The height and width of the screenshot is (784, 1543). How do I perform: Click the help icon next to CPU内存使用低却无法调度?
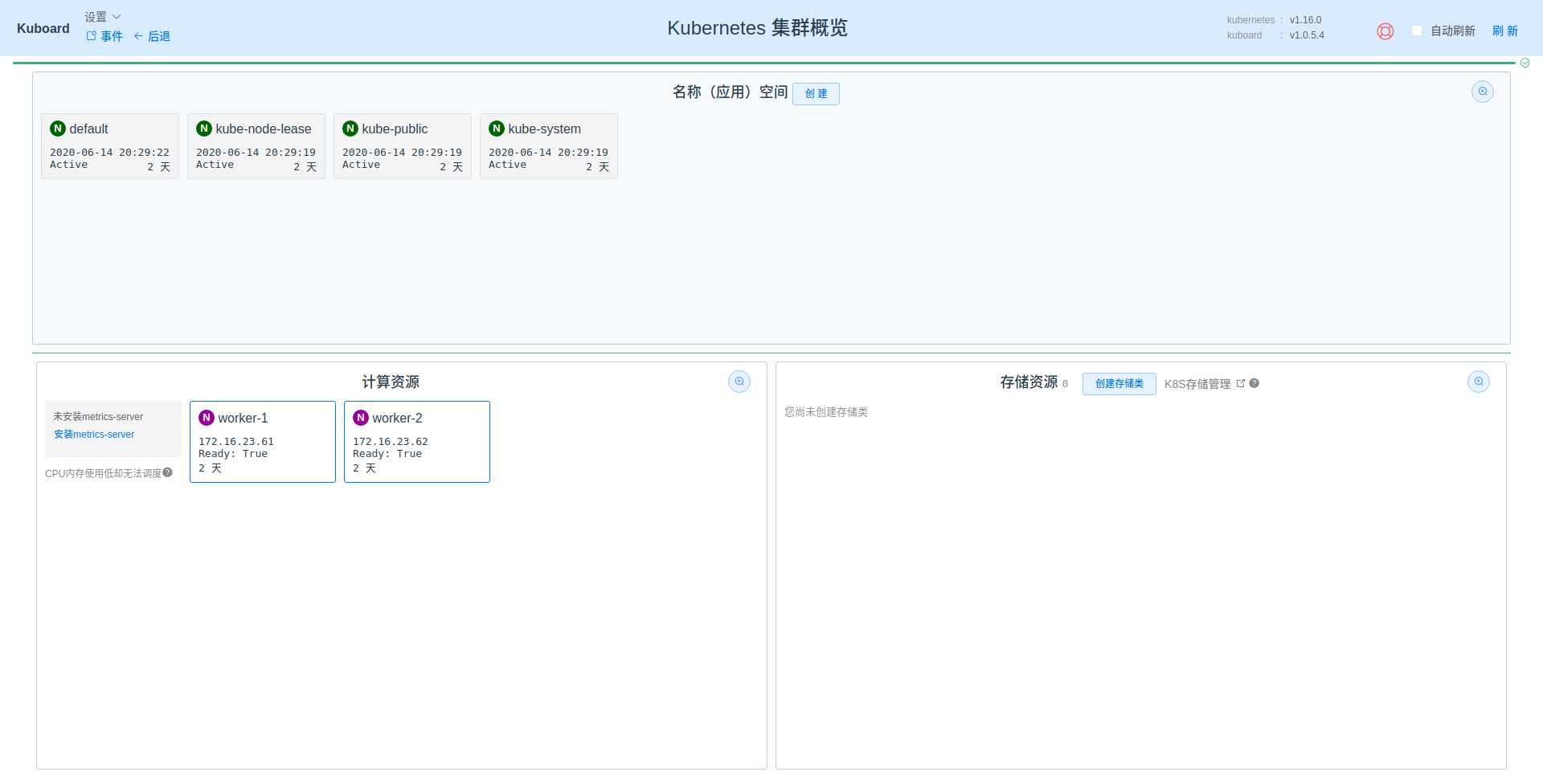pyautogui.click(x=167, y=472)
